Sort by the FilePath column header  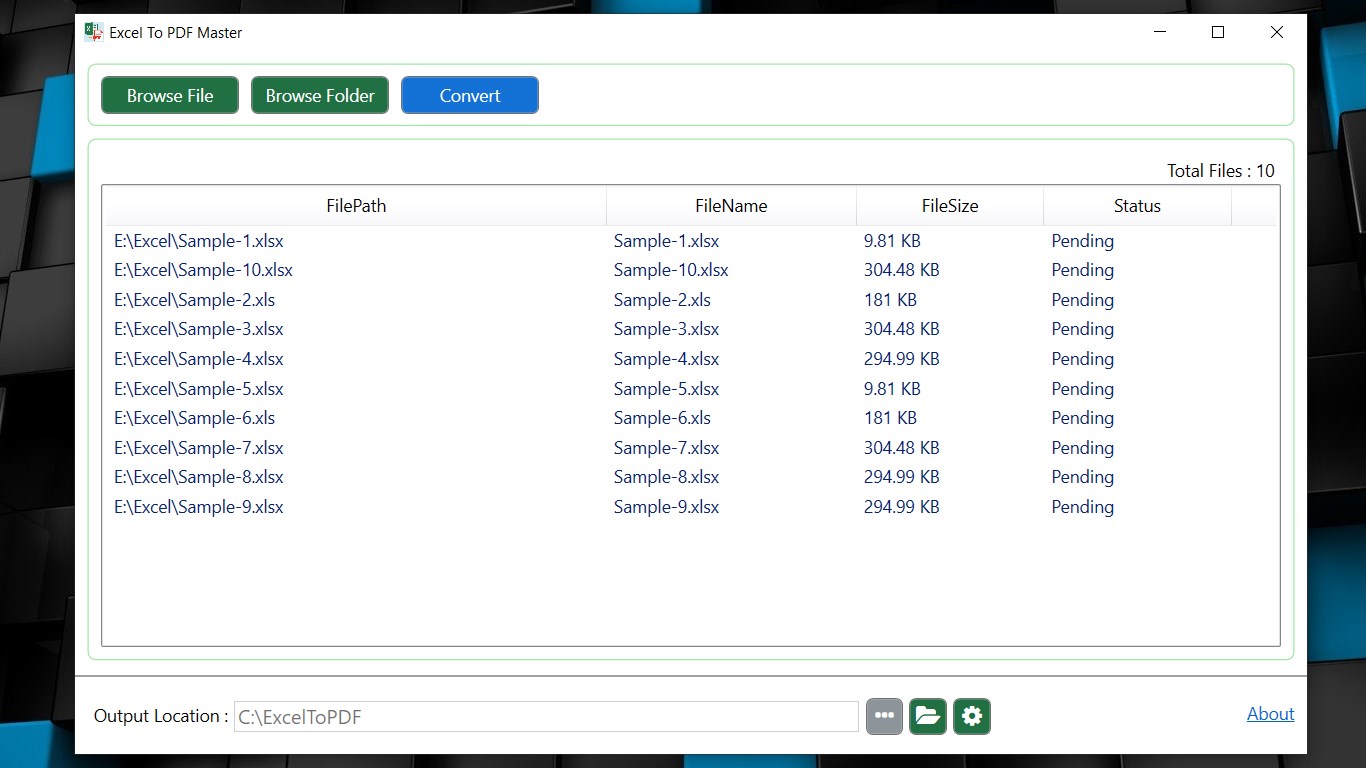(x=356, y=206)
